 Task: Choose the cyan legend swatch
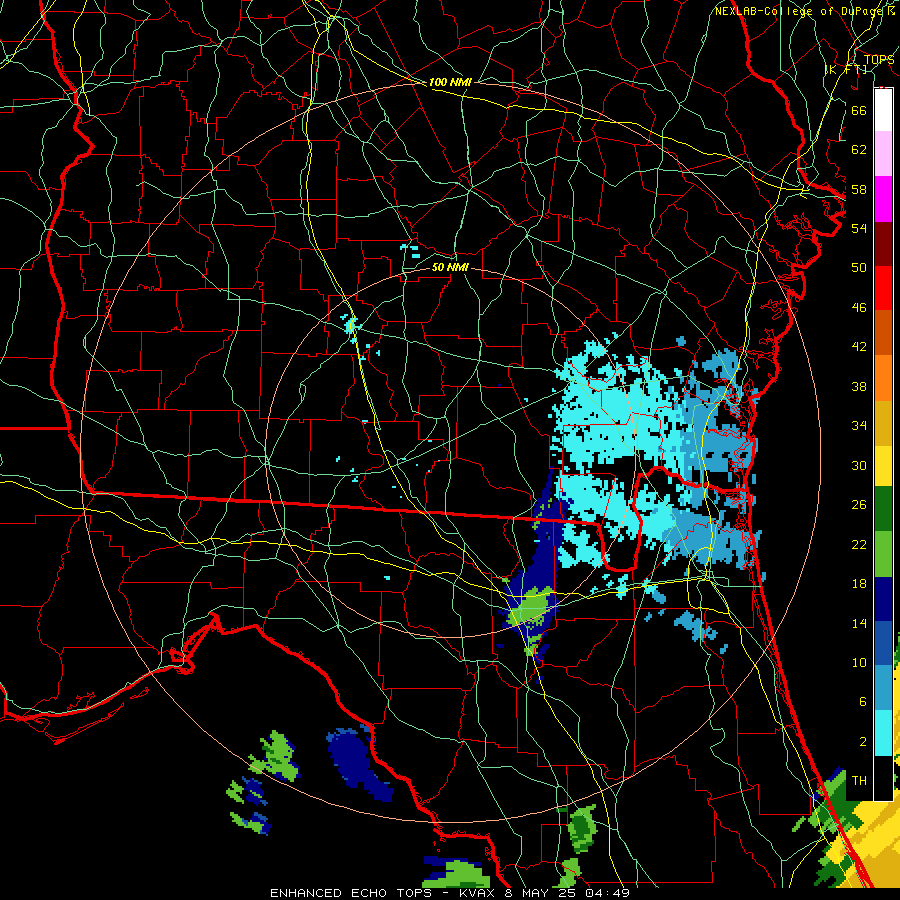883,733
